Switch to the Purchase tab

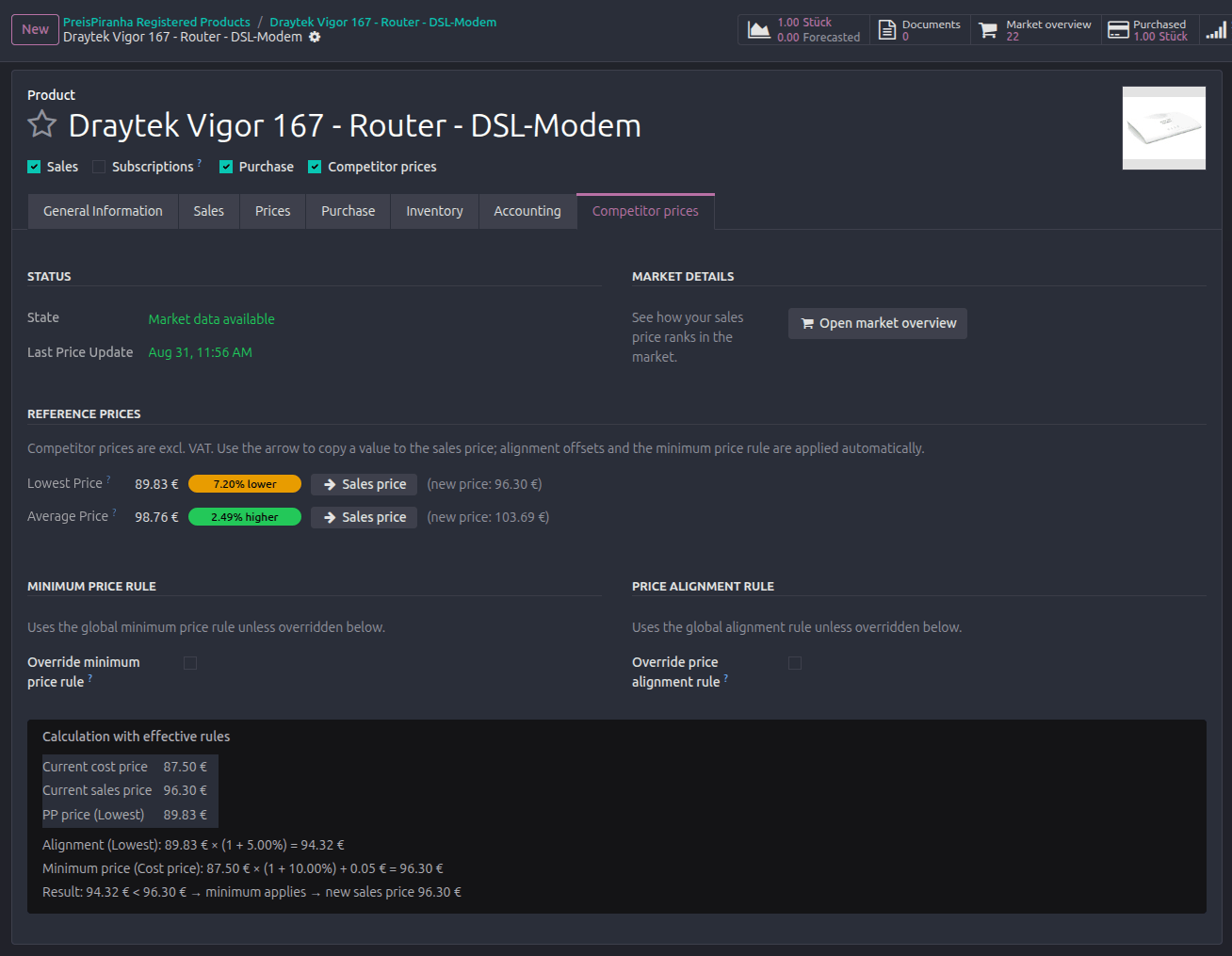tap(349, 211)
